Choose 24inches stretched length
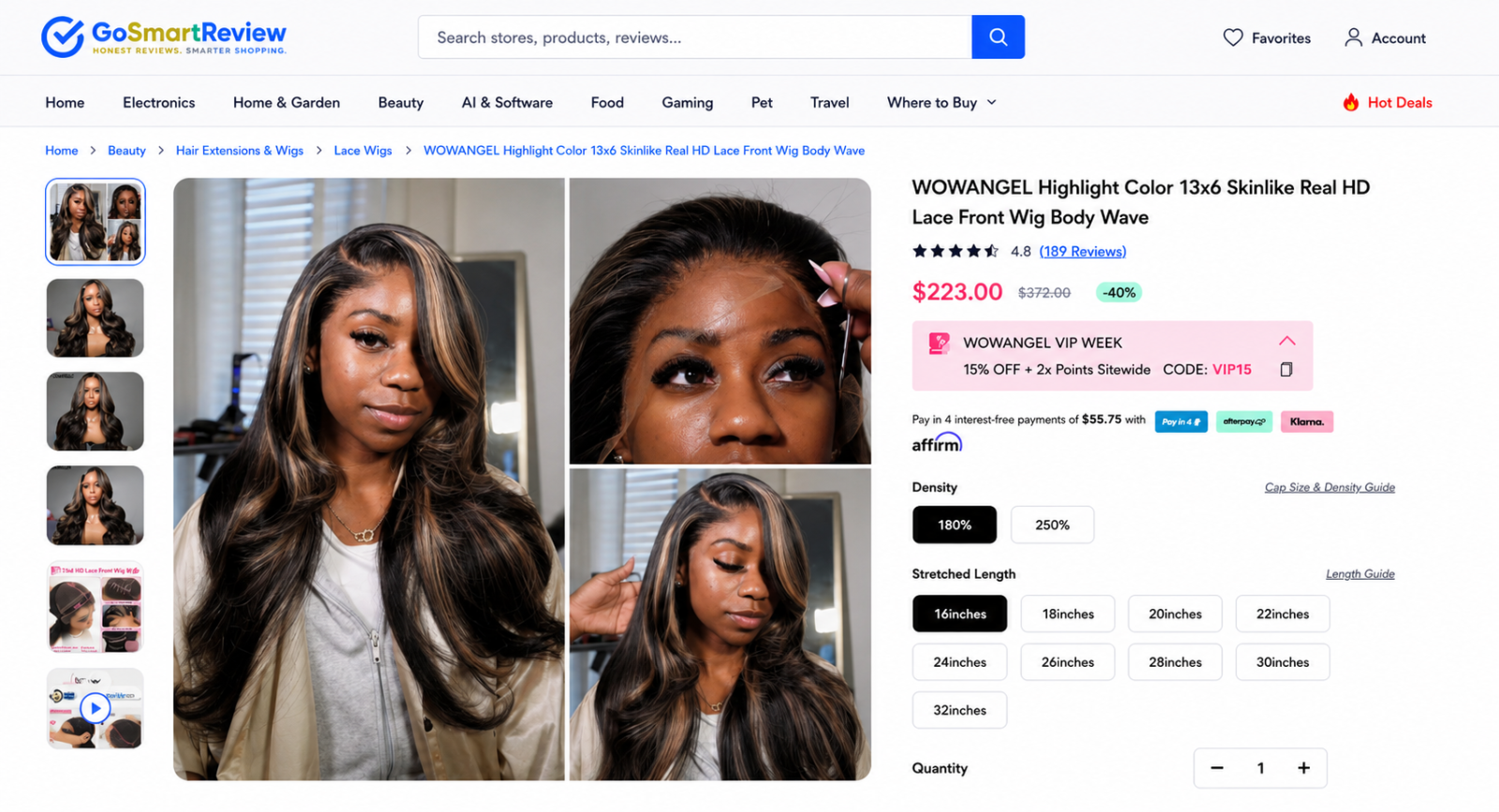The height and width of the screenshot is (812, 1499). 960,662
